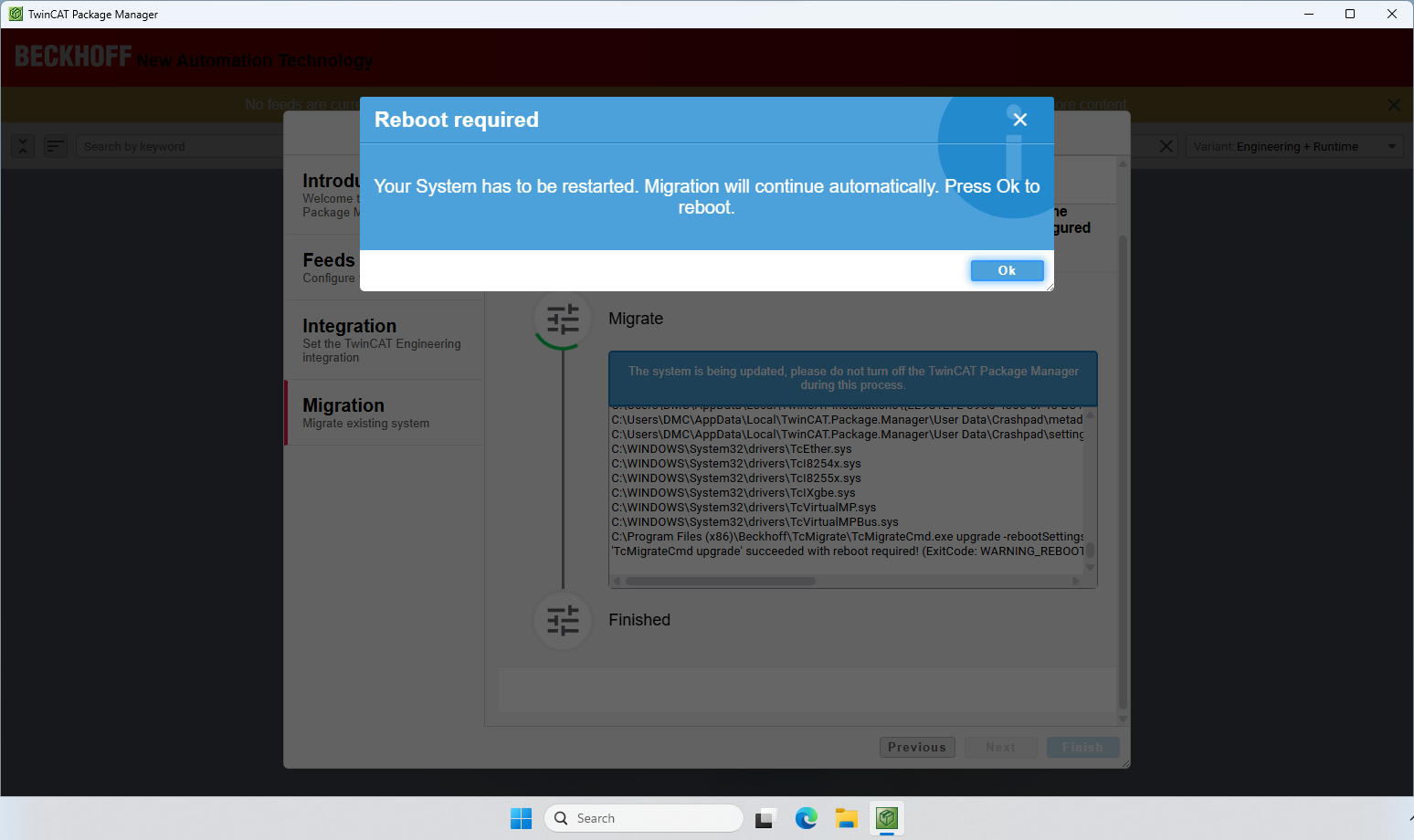This screenshot has height=840, width=1414.
Task: Launch Microsoft Edge from the taskbar
Action: point(806,818)
